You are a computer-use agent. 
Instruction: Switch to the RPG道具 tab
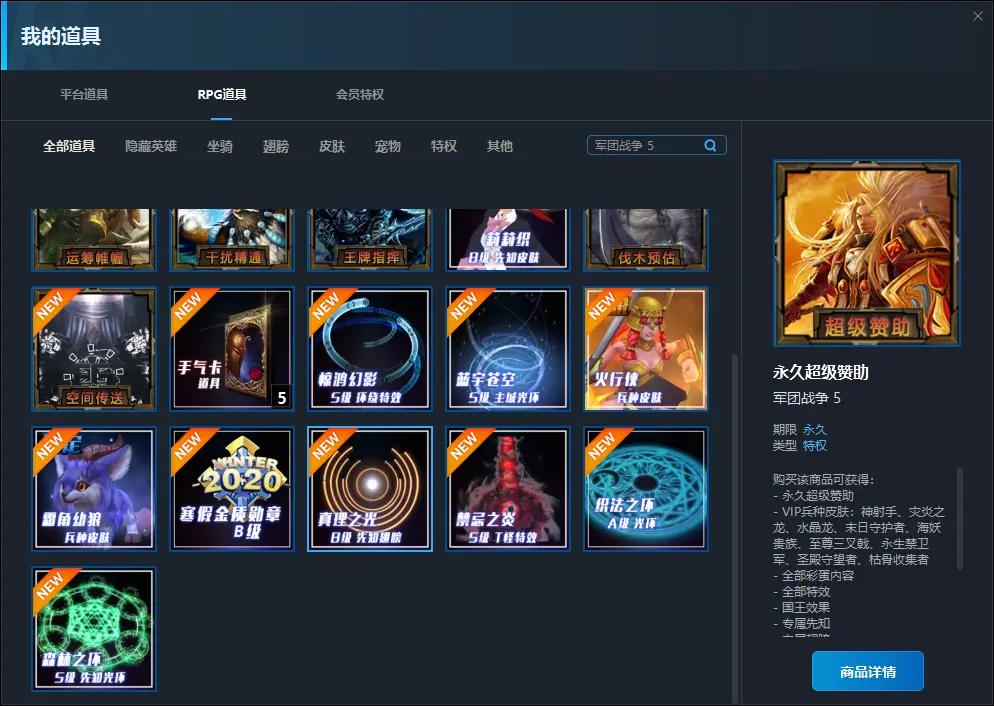pos(222,94)
